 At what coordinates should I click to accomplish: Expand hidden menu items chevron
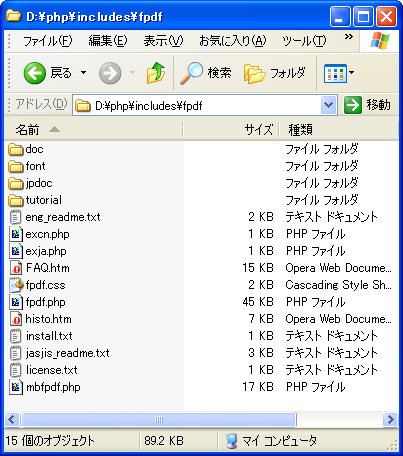tap(349, 36)
